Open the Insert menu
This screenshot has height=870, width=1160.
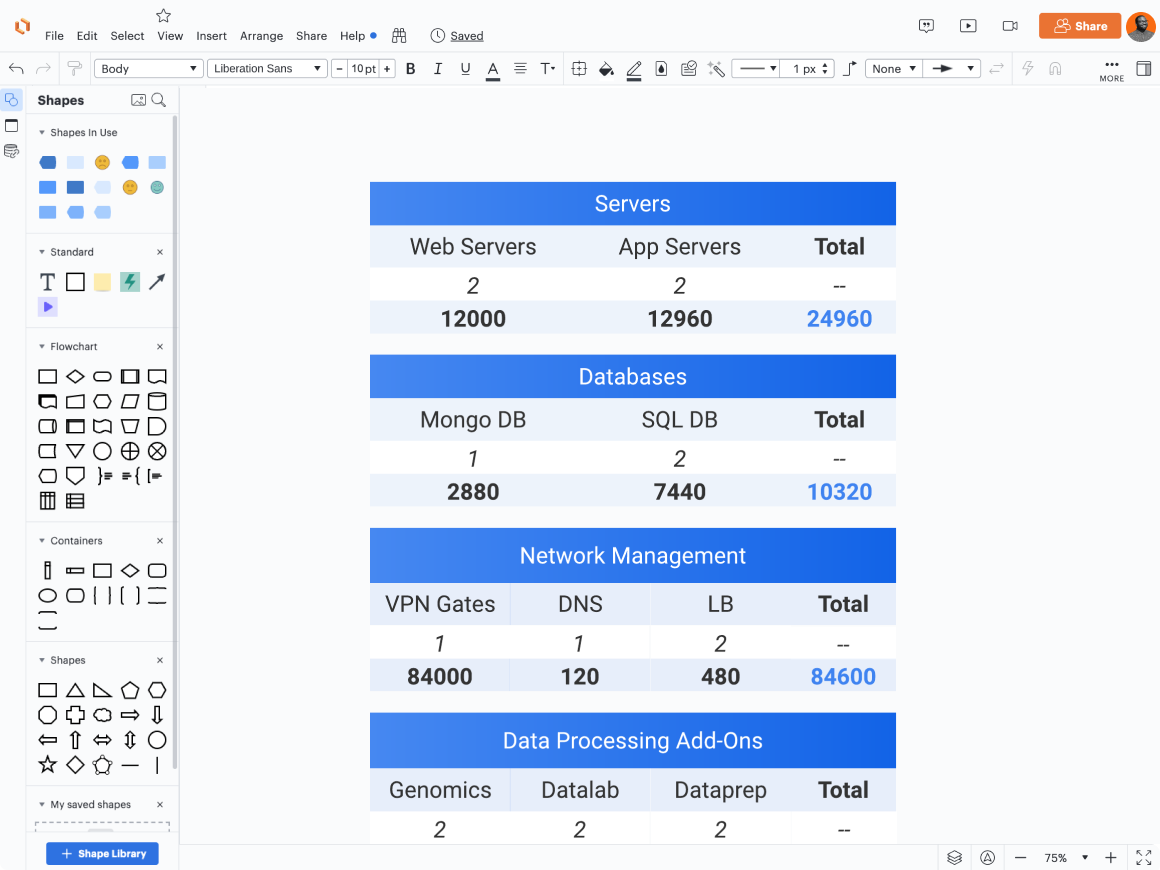[x=211, y=35]
